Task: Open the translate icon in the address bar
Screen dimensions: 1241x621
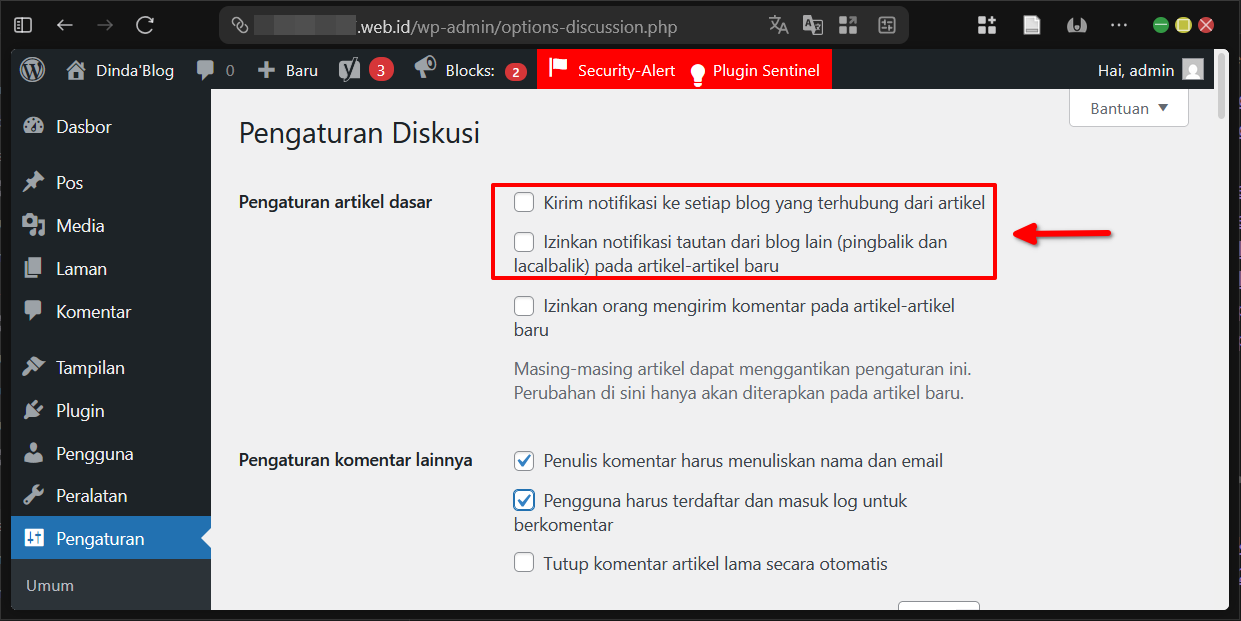Action: (778, 25)
